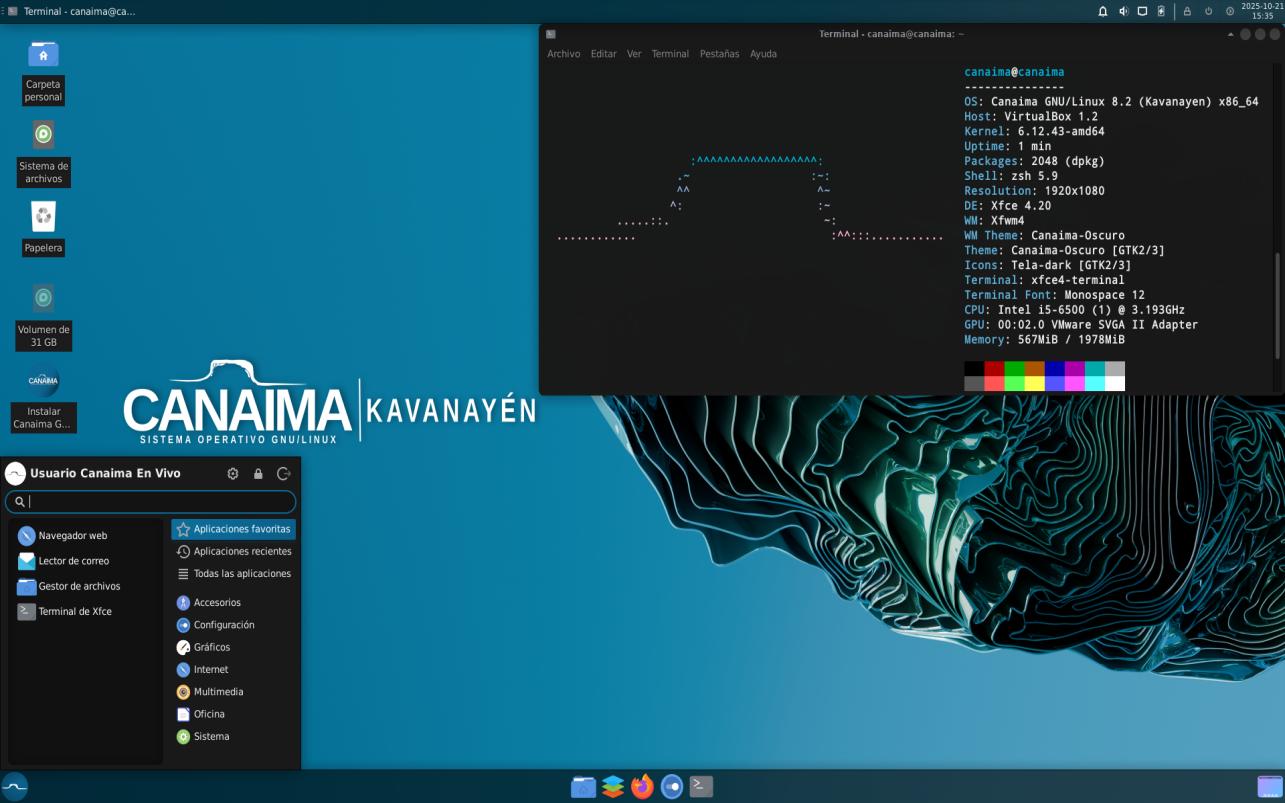Image resolution: width=1285 pixels, height=803 pixels.
Task: Show Todas las aplicaciones list
Action: (242, 574)
